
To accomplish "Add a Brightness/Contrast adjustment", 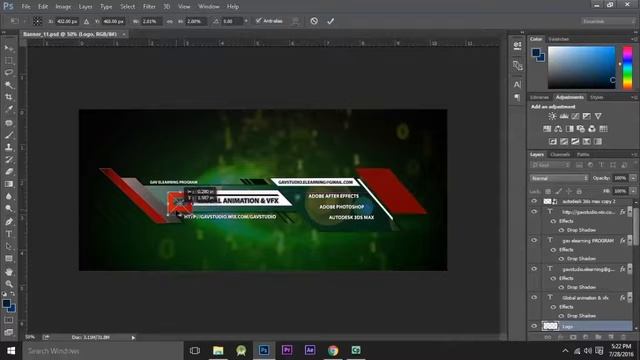I will coord(552,116).
